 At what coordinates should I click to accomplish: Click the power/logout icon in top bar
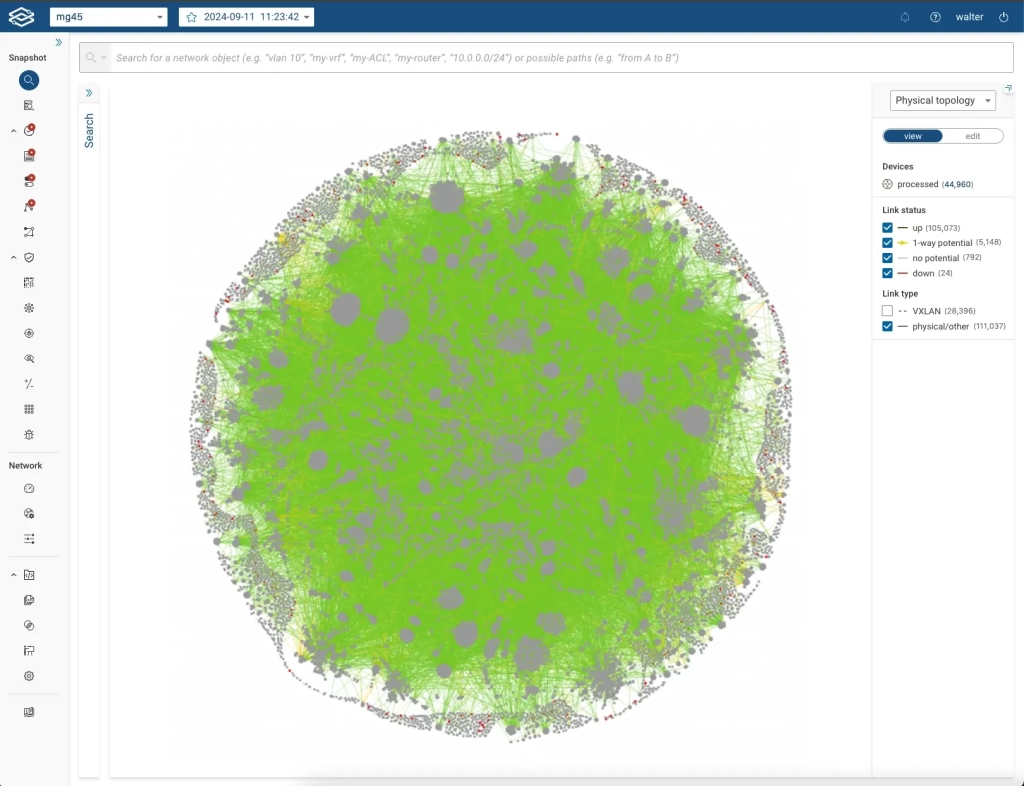point(1003,16)
